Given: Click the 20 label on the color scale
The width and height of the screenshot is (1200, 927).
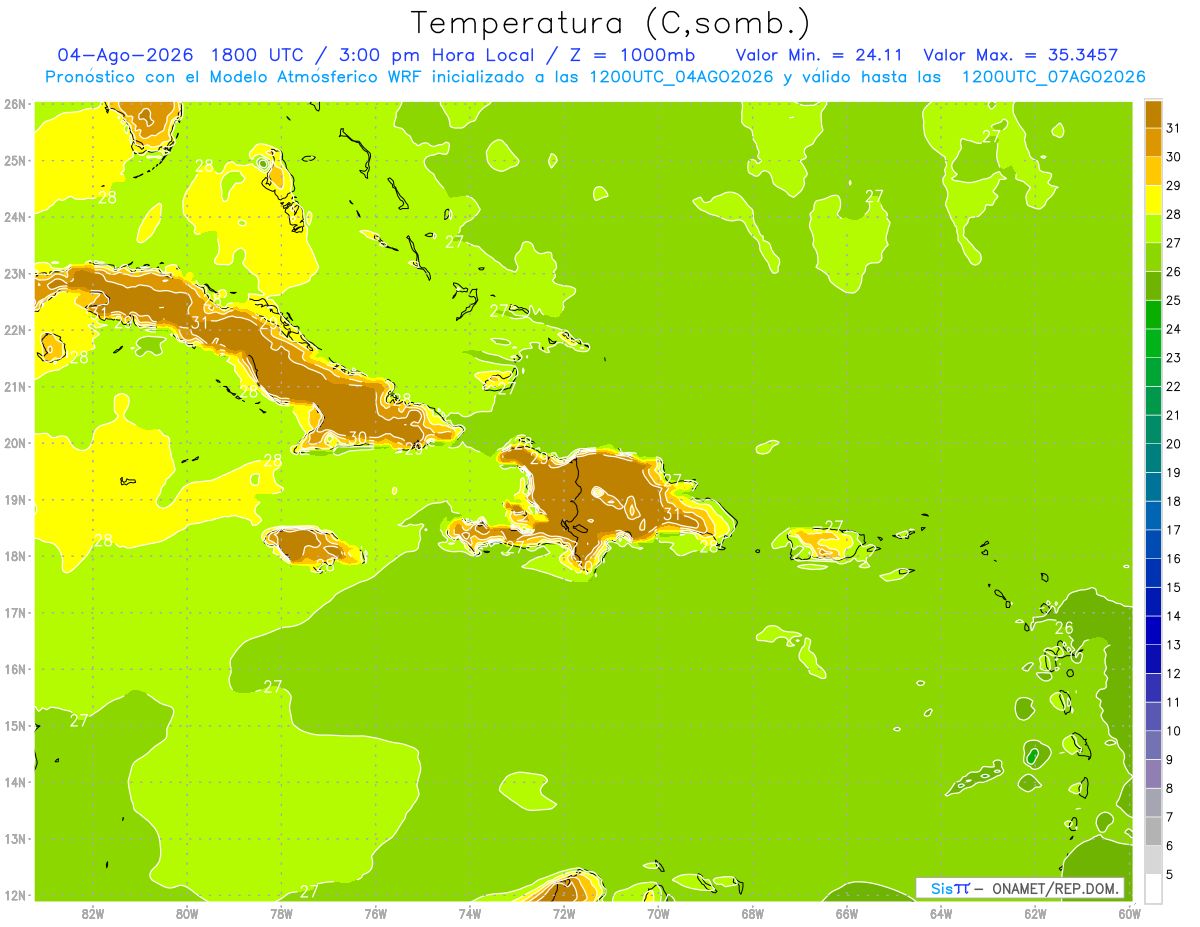Looking at the screenshot, I should 1174,444.
